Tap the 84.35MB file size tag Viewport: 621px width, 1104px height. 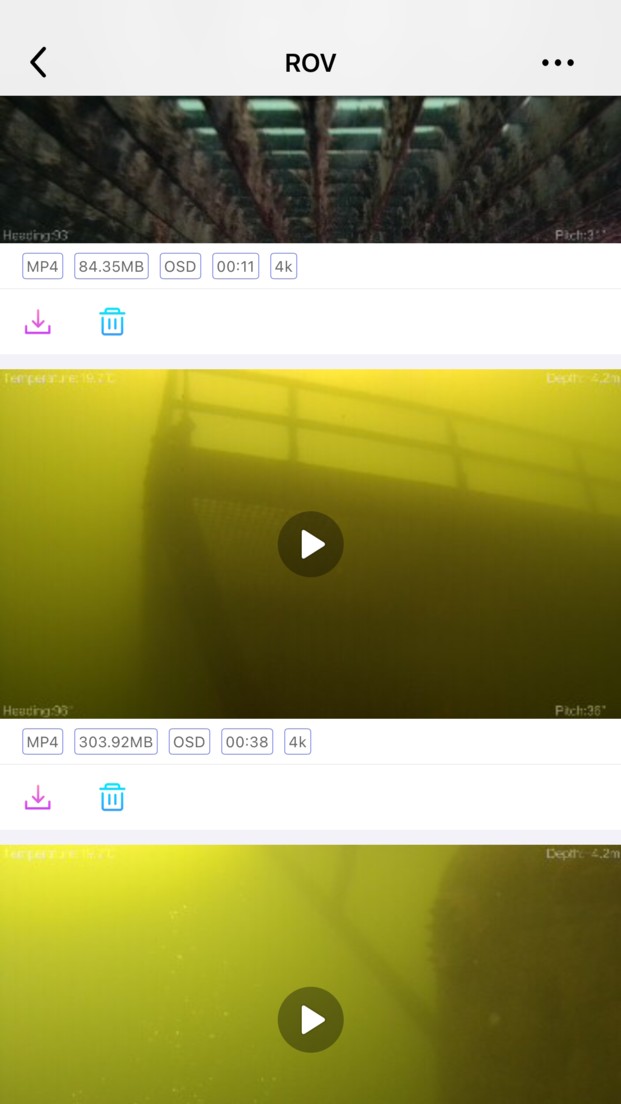[111, 266]
